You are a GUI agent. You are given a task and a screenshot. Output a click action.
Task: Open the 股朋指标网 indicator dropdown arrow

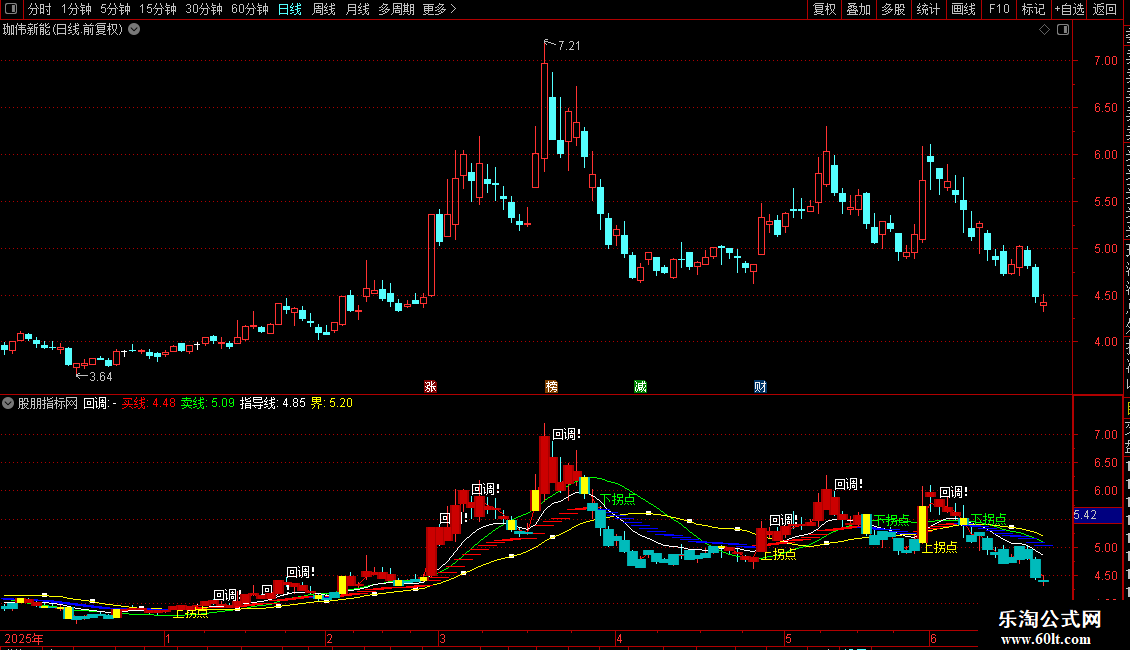tap(8, 403)
